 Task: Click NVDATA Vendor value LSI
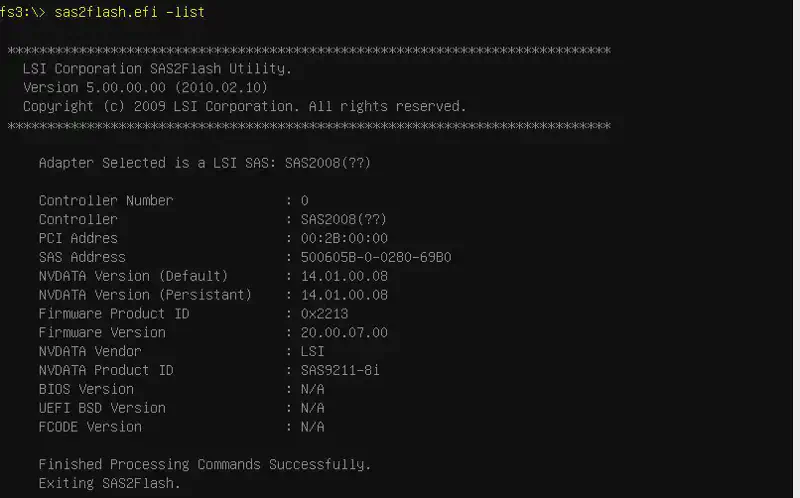coord(312,351)
